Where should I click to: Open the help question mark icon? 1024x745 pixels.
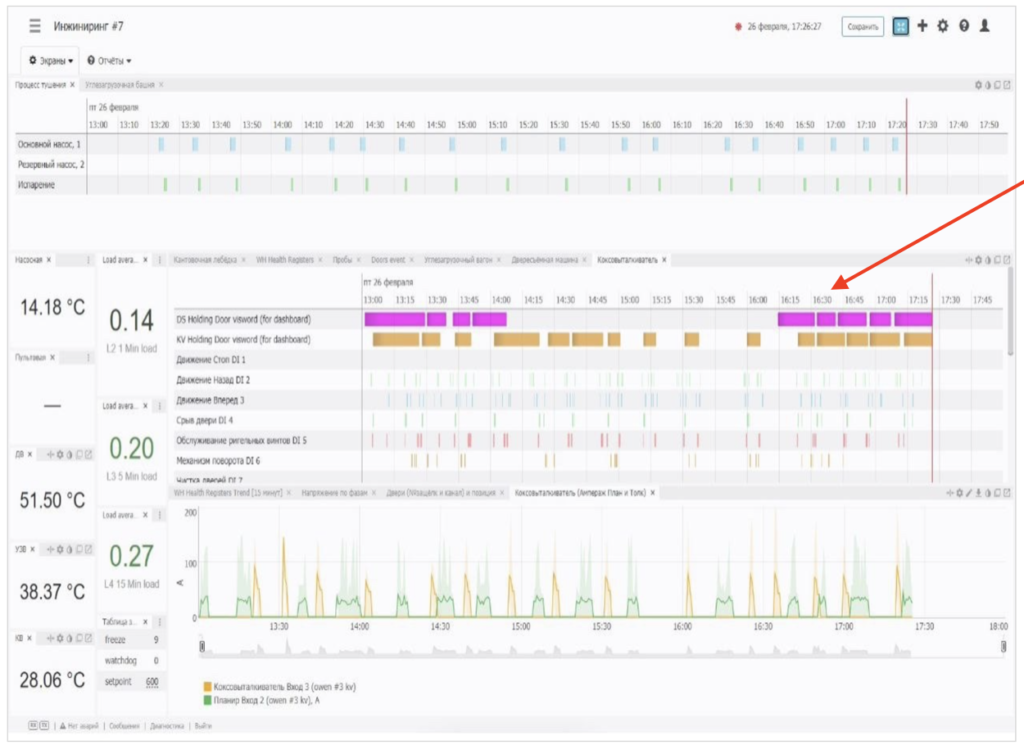[x=964, y=26]
